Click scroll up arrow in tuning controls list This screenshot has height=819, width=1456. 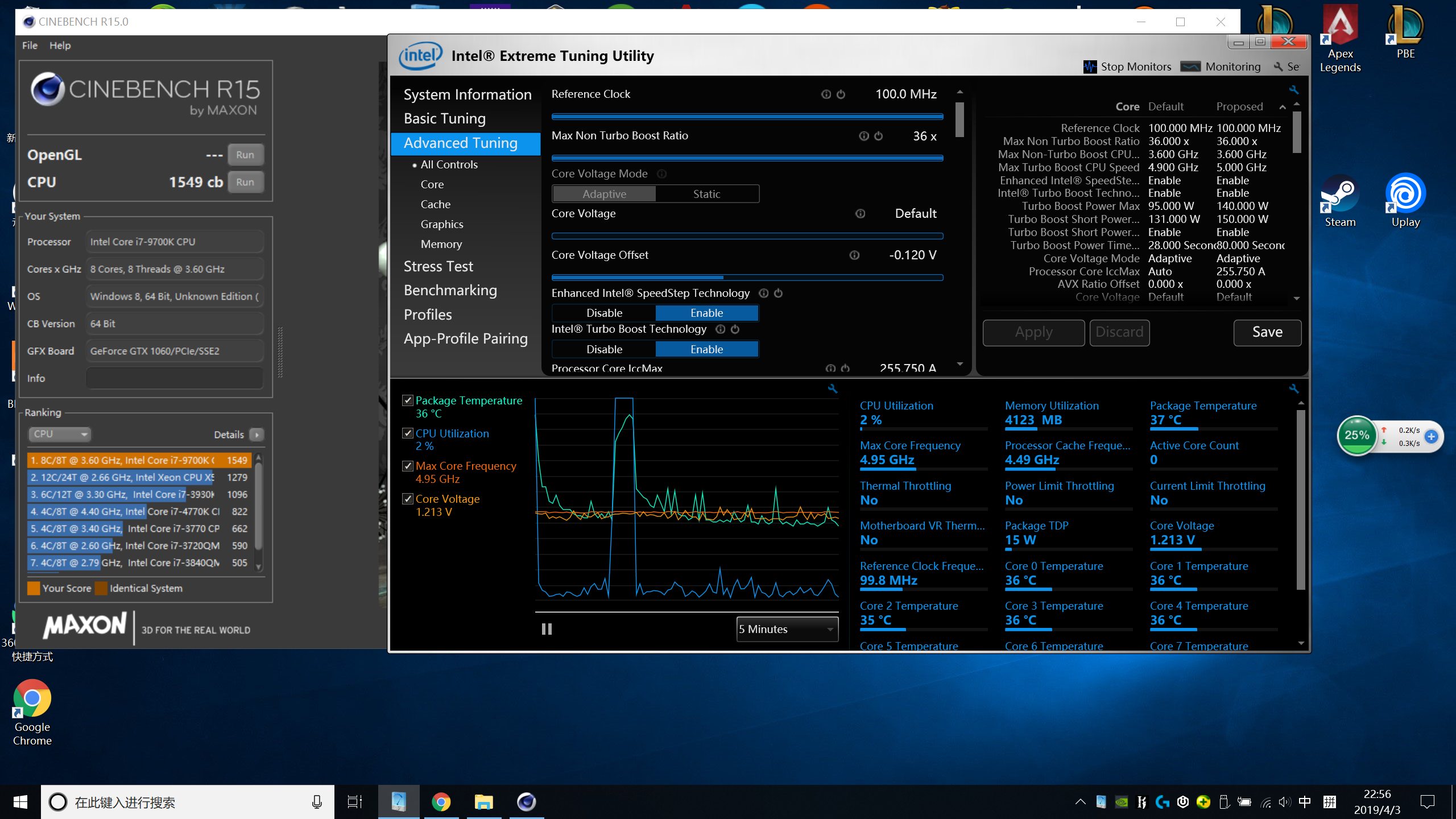[960, 92]
